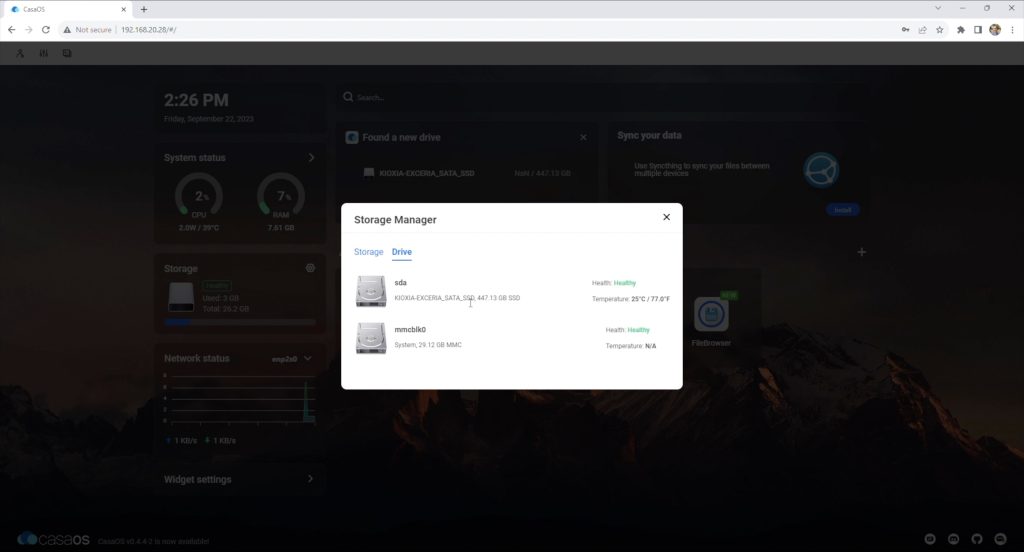
Task: Click the storage usage progress bar
Action: (239, 322)
